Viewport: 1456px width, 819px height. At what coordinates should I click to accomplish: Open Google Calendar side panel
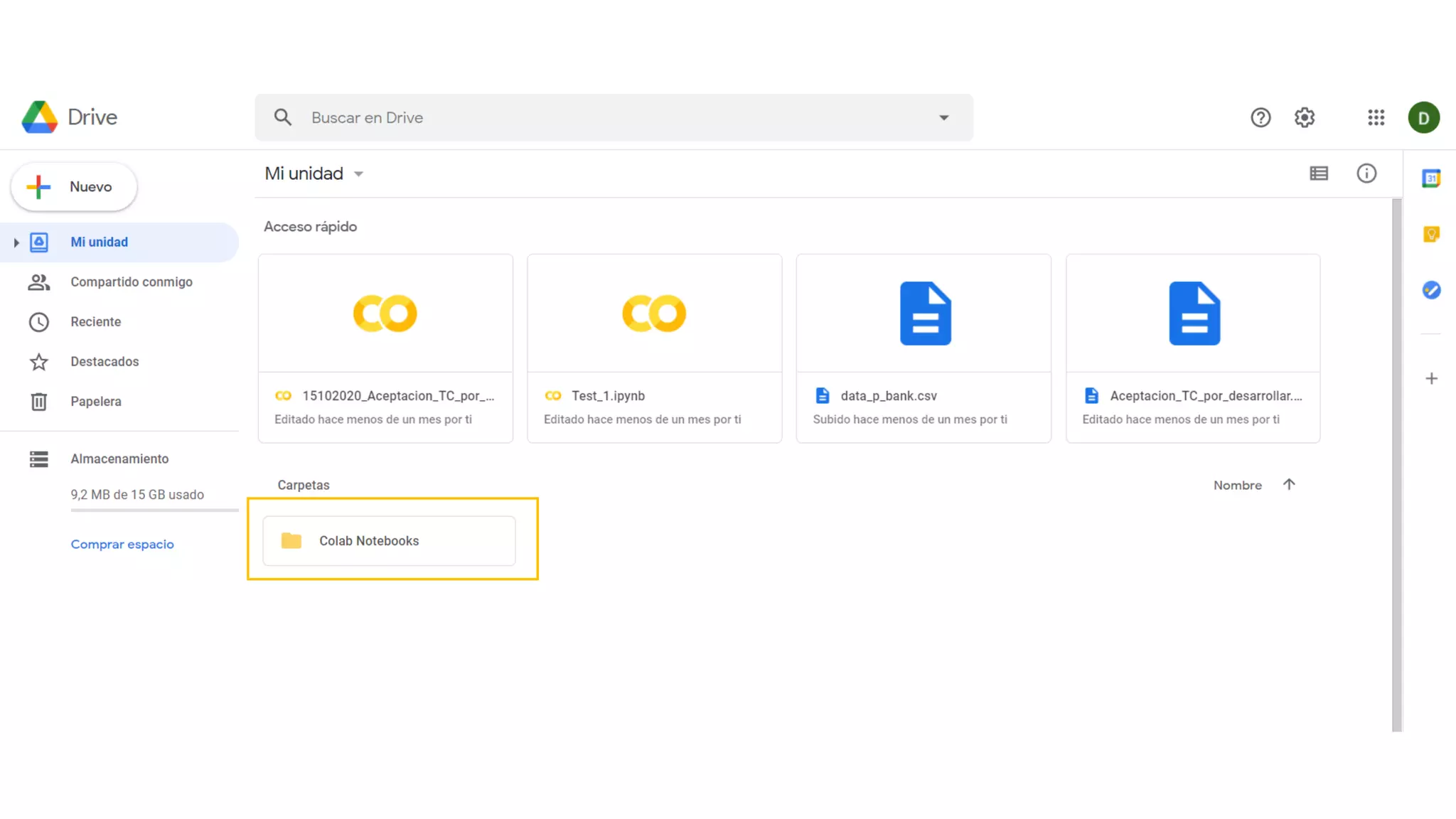point(1431,178)
